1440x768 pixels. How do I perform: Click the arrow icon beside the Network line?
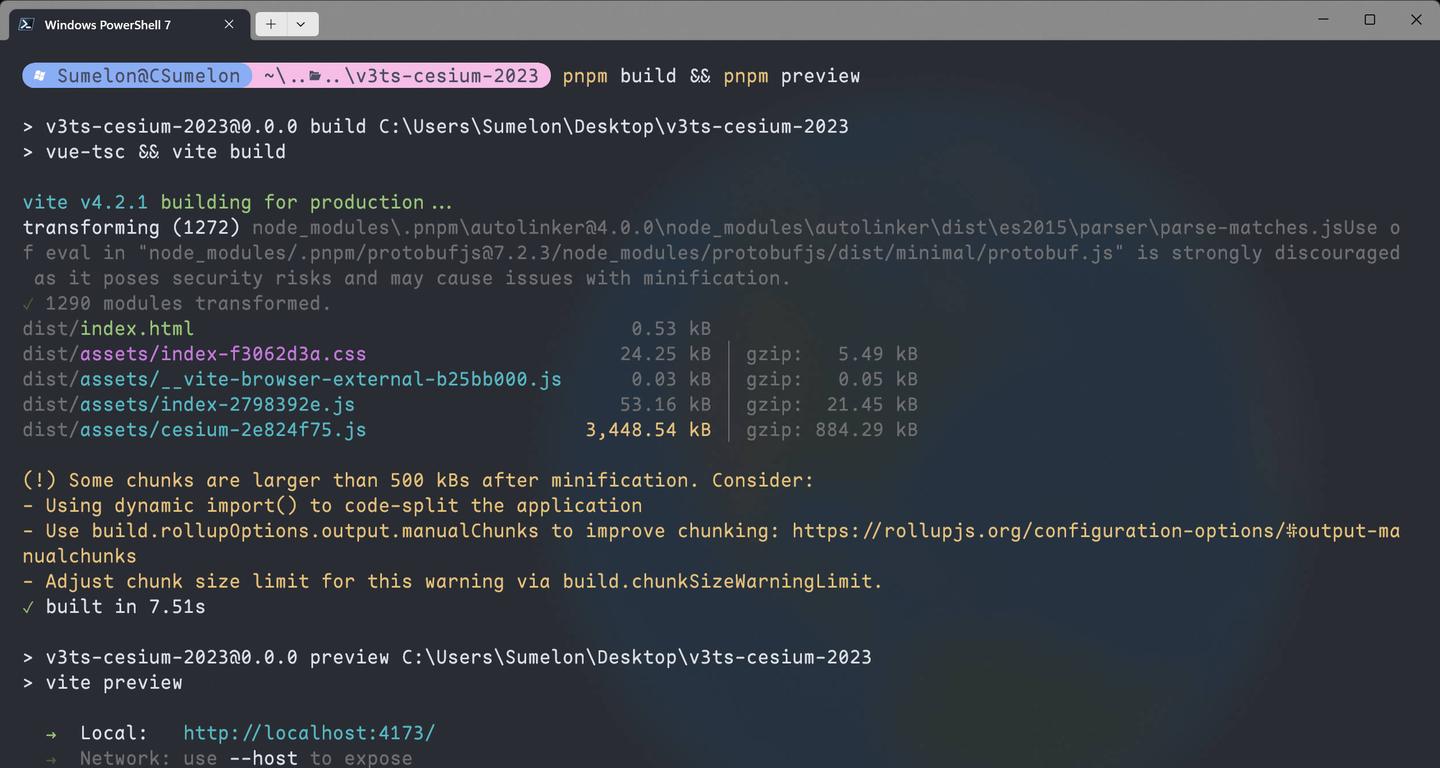coord(50,757)
